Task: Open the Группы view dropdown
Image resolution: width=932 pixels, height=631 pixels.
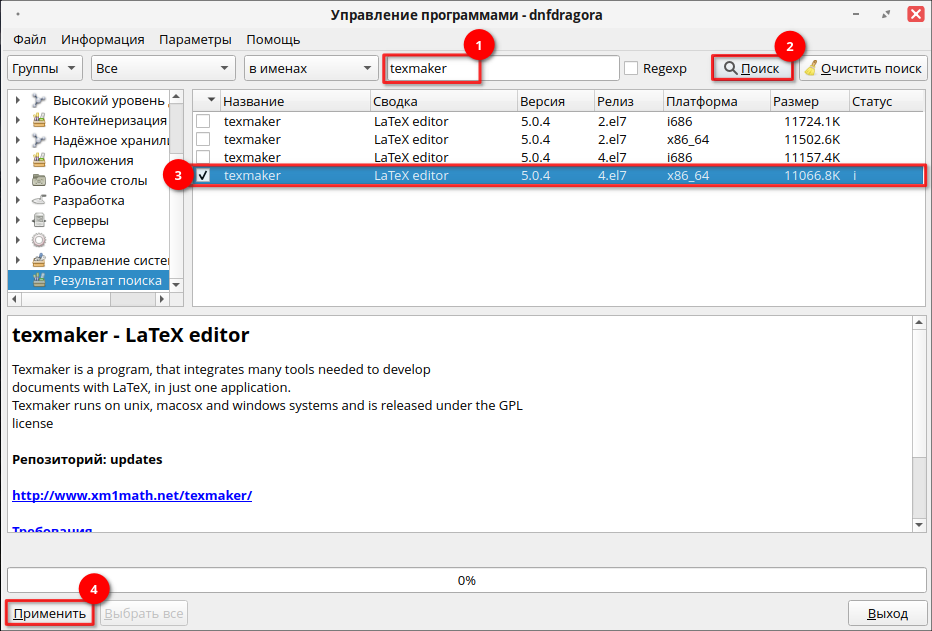Action: pos(45,68)
